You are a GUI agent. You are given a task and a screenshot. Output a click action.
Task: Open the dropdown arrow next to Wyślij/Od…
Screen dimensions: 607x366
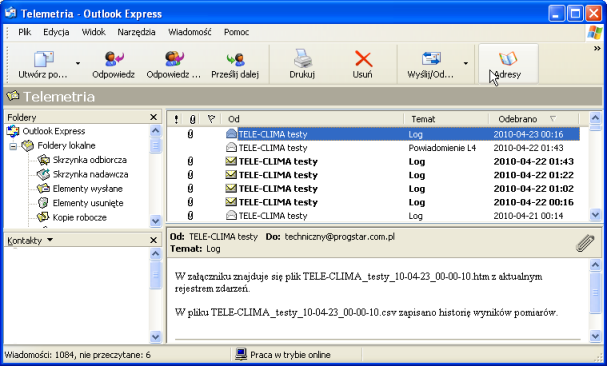coord(466,63)
